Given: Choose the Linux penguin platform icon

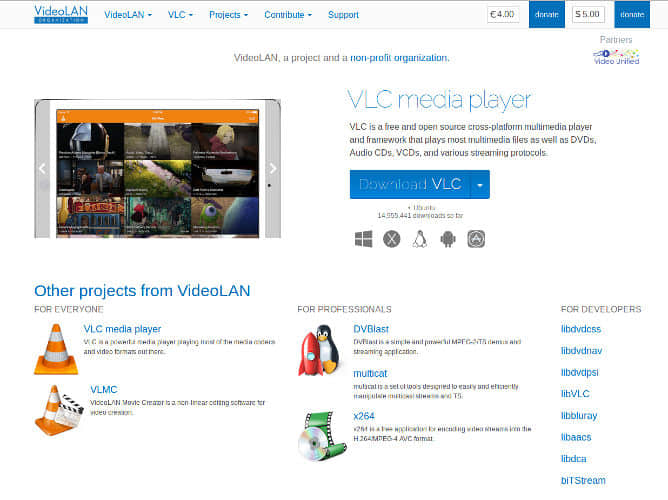Looking at the screenshot, I should tap(420, 239).
